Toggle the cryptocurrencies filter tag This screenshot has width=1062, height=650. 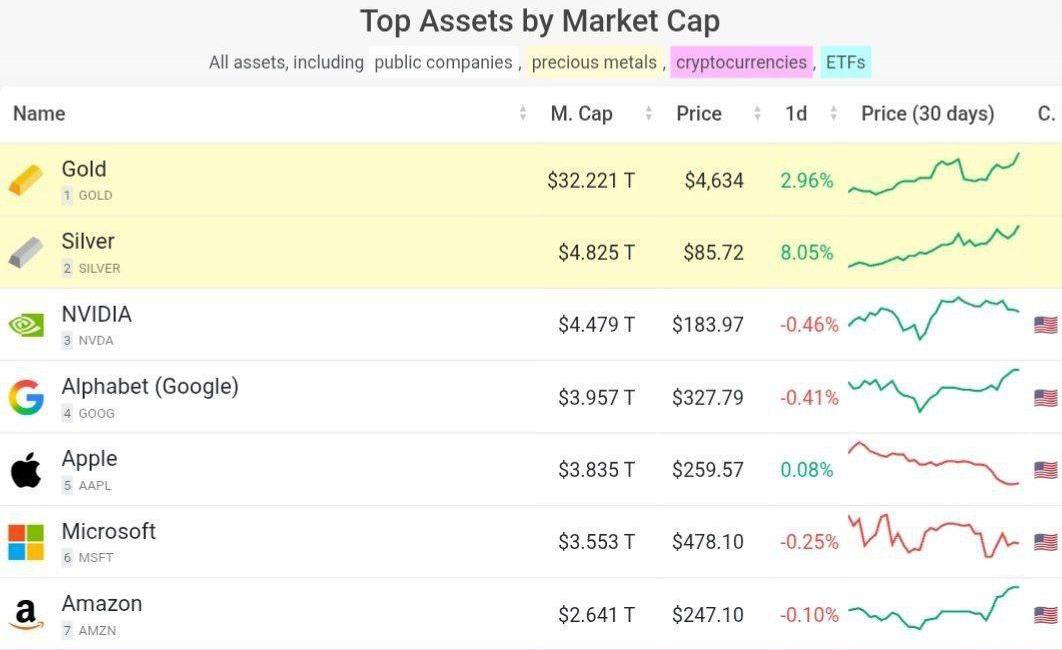741,63
